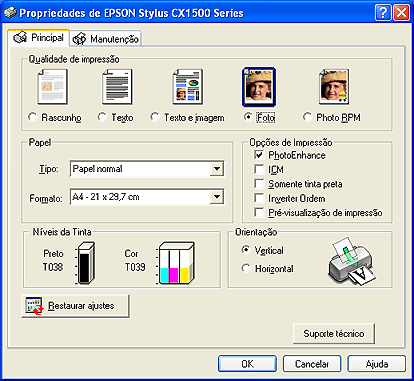Toggle the Inverter Ordem checkbox

(259, 198)
